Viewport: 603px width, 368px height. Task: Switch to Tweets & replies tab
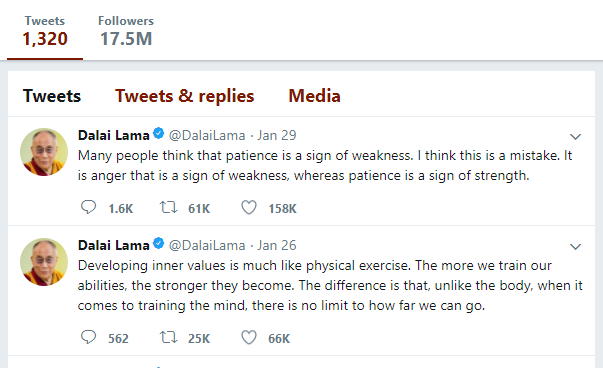(185, 96)
